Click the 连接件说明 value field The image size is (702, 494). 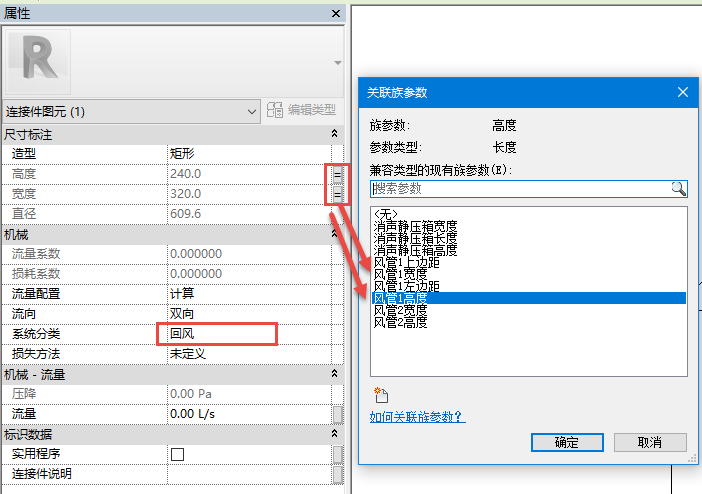249,474
